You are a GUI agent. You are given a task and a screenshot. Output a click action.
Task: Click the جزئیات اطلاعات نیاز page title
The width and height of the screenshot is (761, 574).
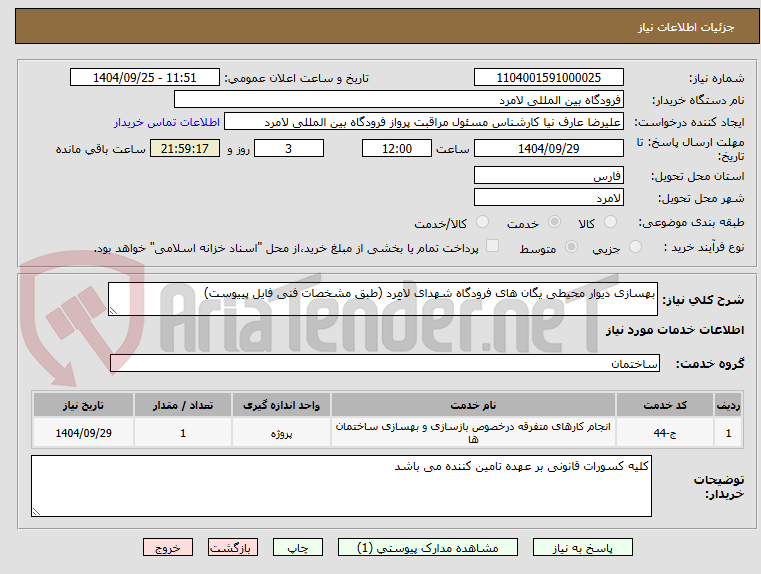coord(686,27)
